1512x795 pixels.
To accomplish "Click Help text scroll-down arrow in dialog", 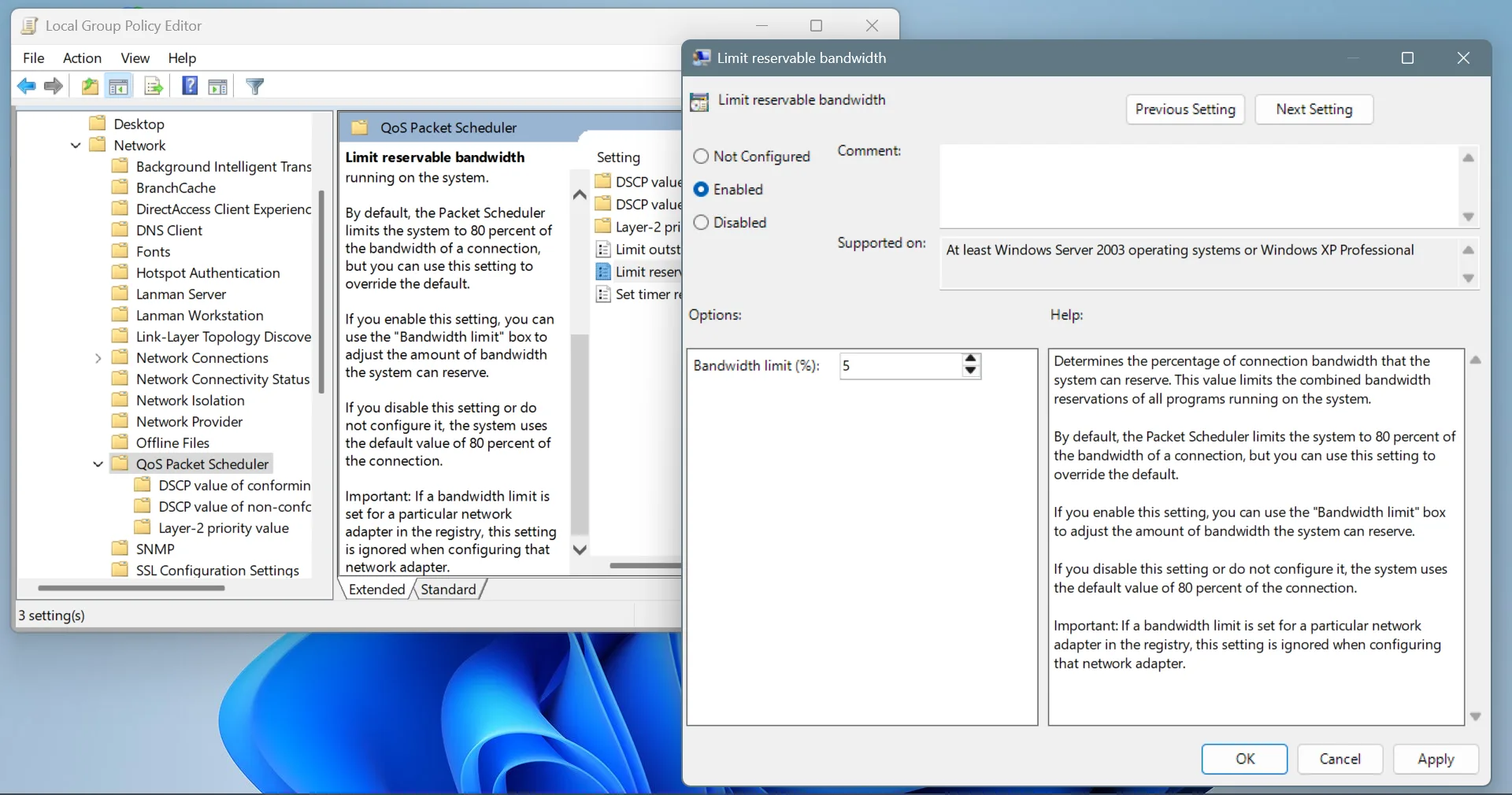I will [1476, 716].
